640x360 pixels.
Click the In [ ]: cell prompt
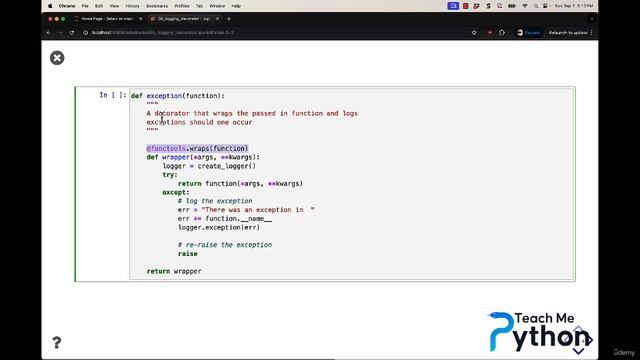113,95
